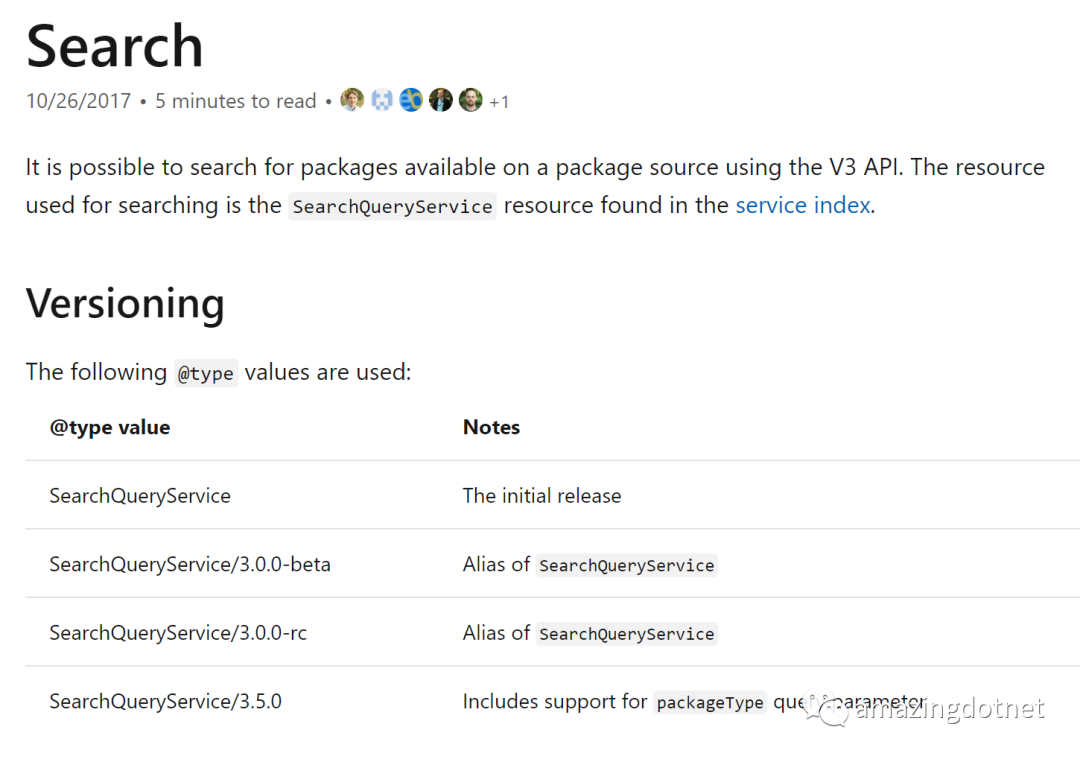Click the first contributor avatar

(352, 100)
